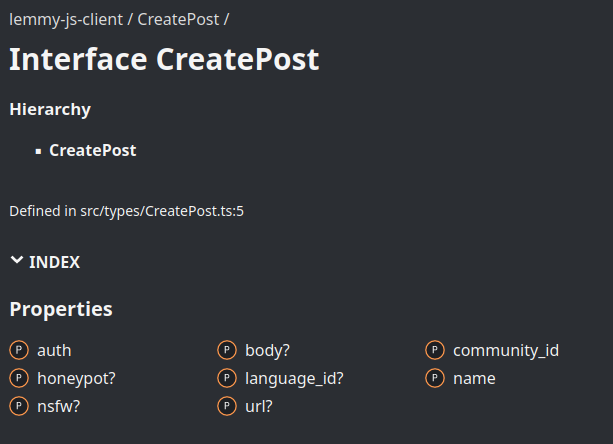This screenshot has width=613, height=444.
Task: Click the property icon beside community_id
Action: tap(435, 350)
